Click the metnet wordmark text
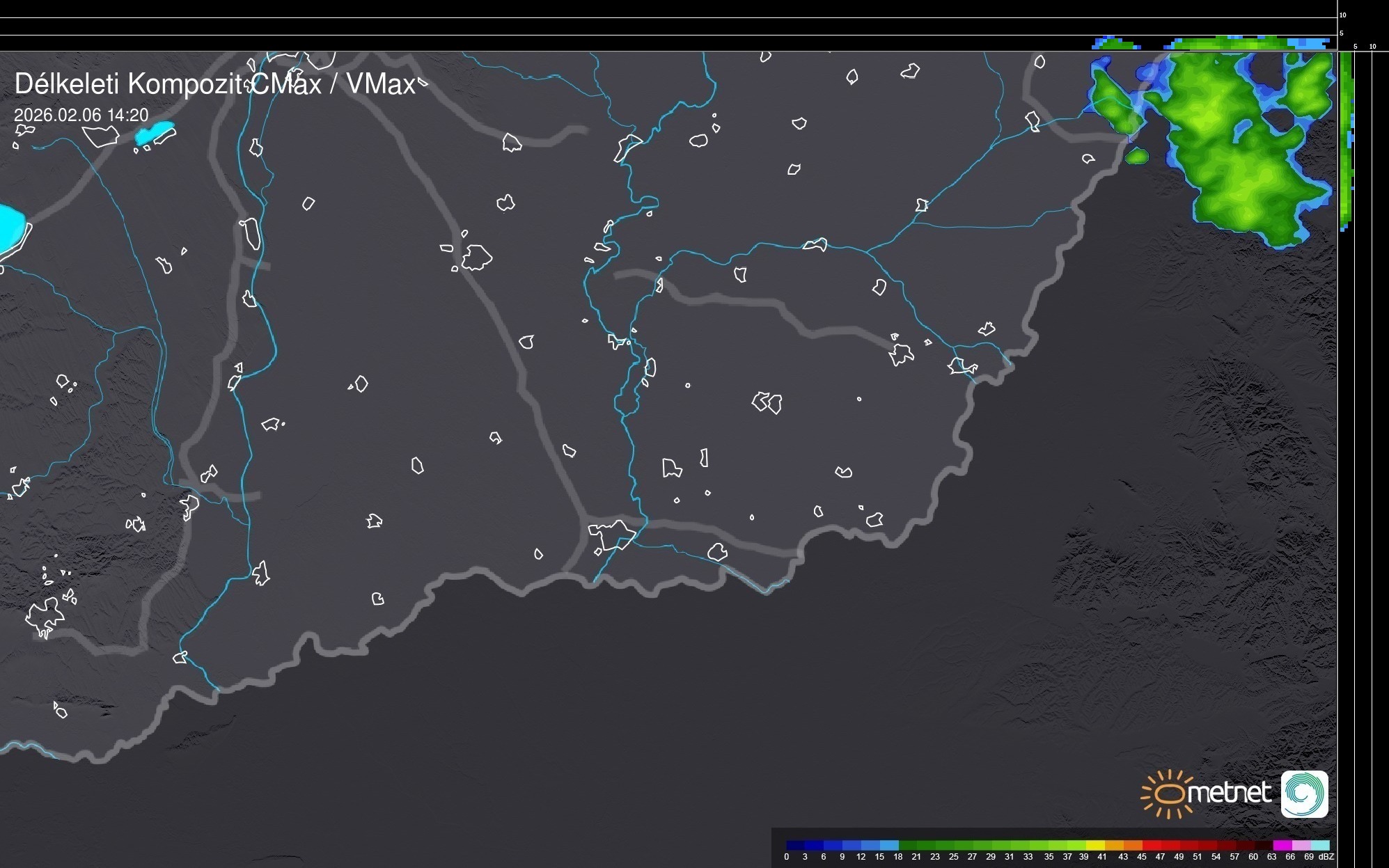The height and width of the screenshot is (868, 1389). tap(1230, 792)
